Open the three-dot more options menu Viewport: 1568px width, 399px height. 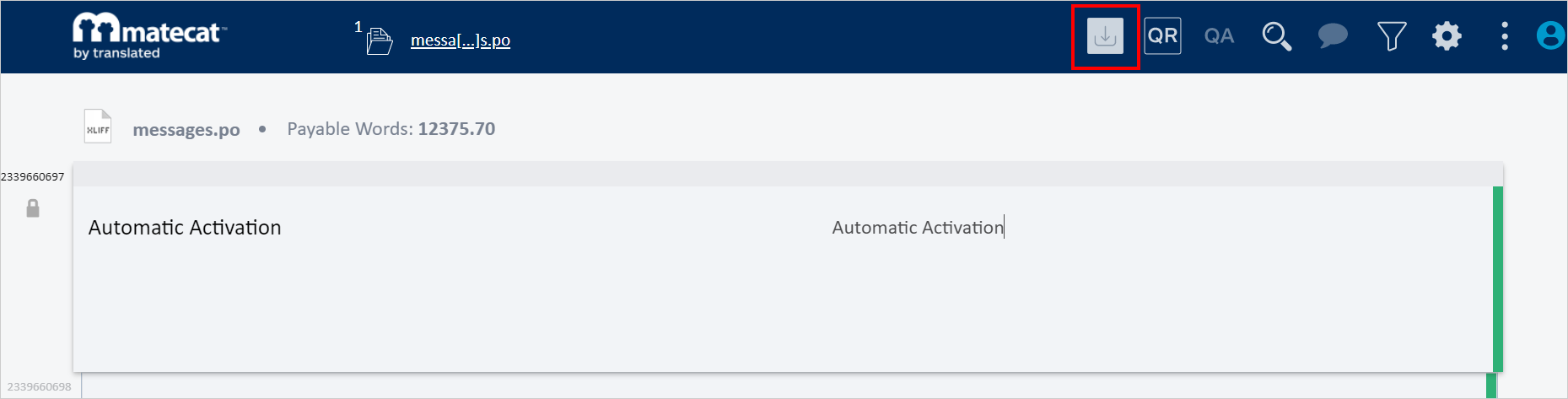(1504, 36)
